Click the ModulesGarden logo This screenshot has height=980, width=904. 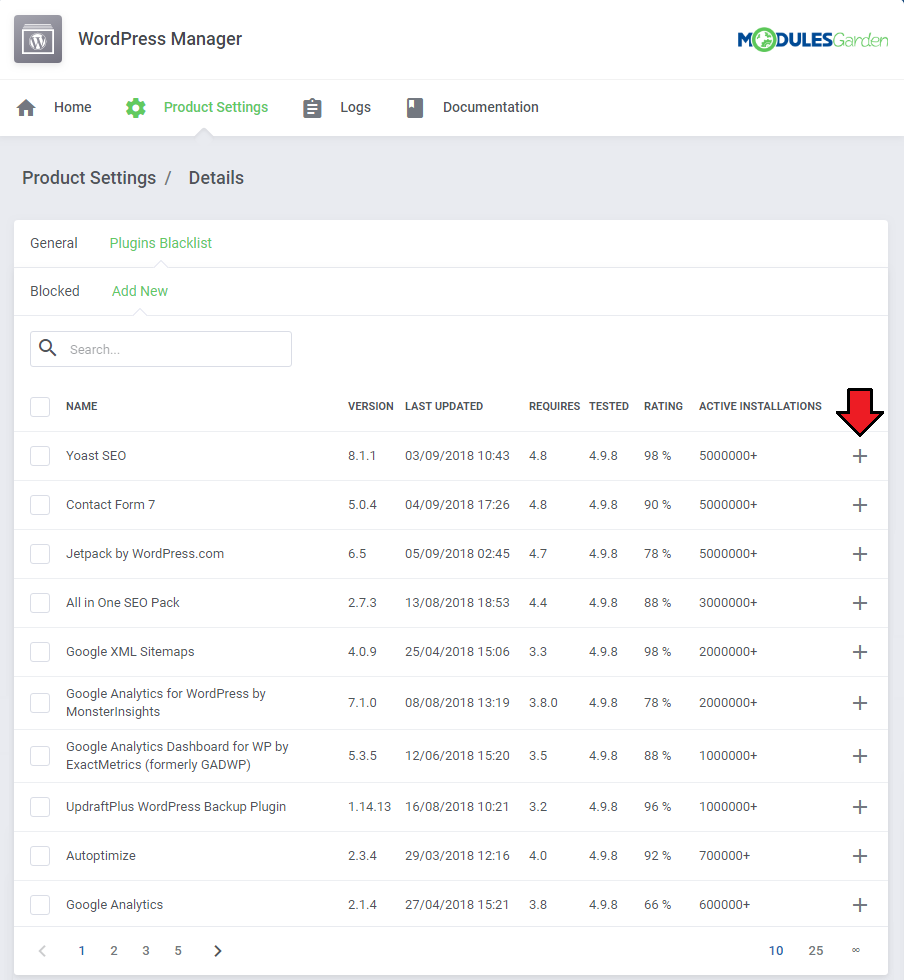point(813,40)
